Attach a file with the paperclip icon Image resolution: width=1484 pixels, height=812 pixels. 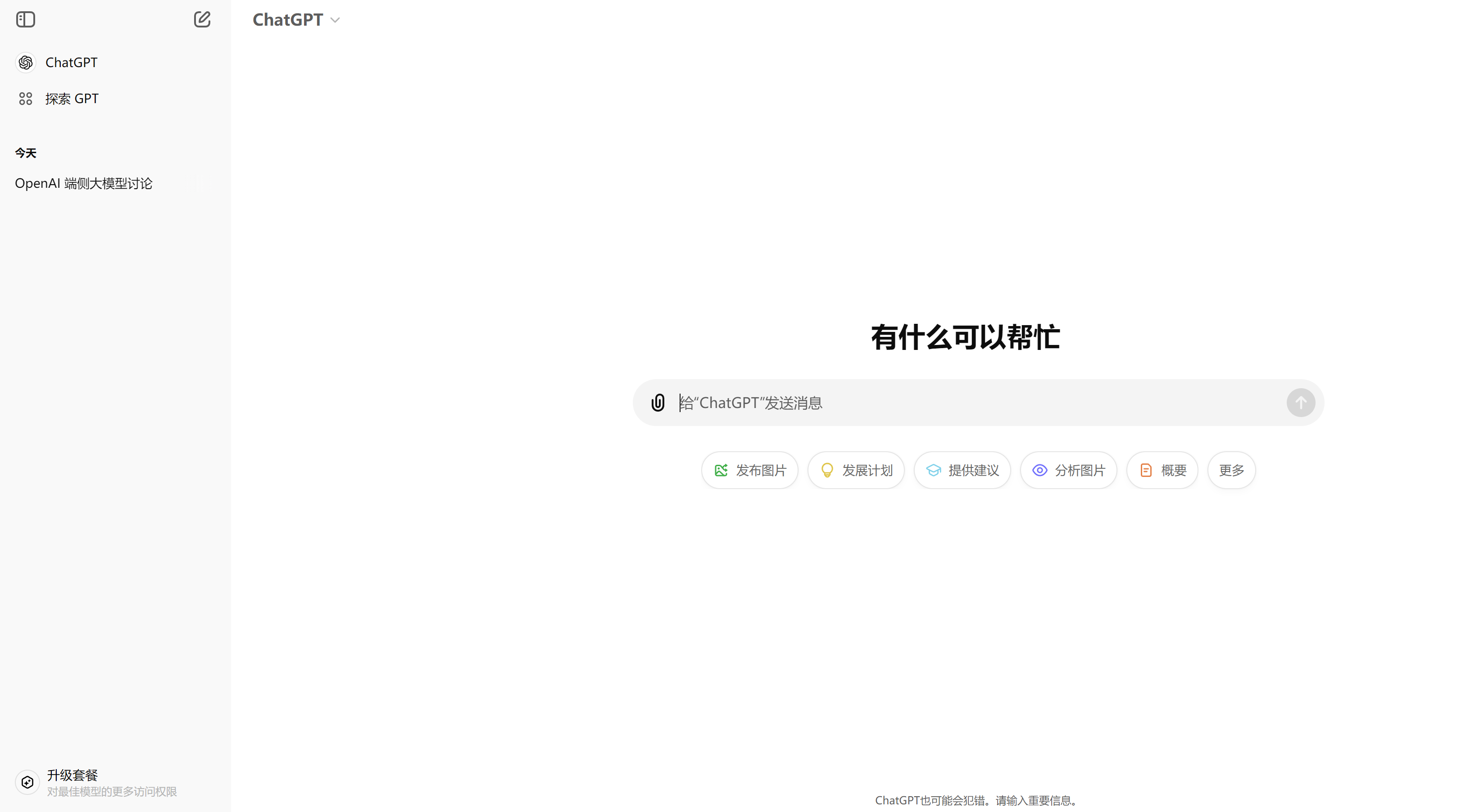(658, 402)
